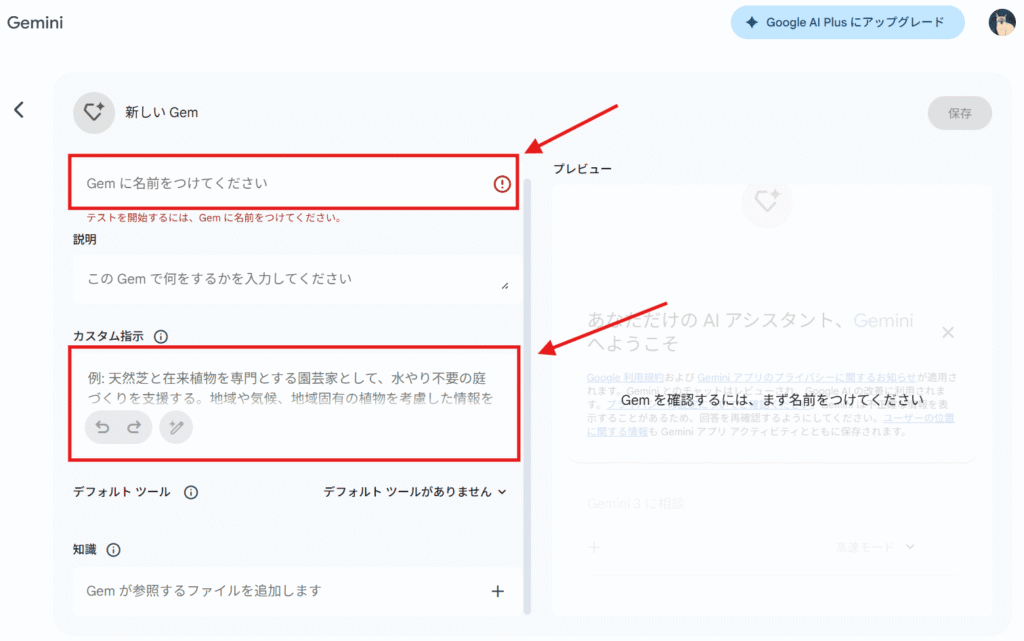Open the info icon next to 知識
Image resolution: width=1024 pixels, height=641 pixels.
tap(113, 549)
